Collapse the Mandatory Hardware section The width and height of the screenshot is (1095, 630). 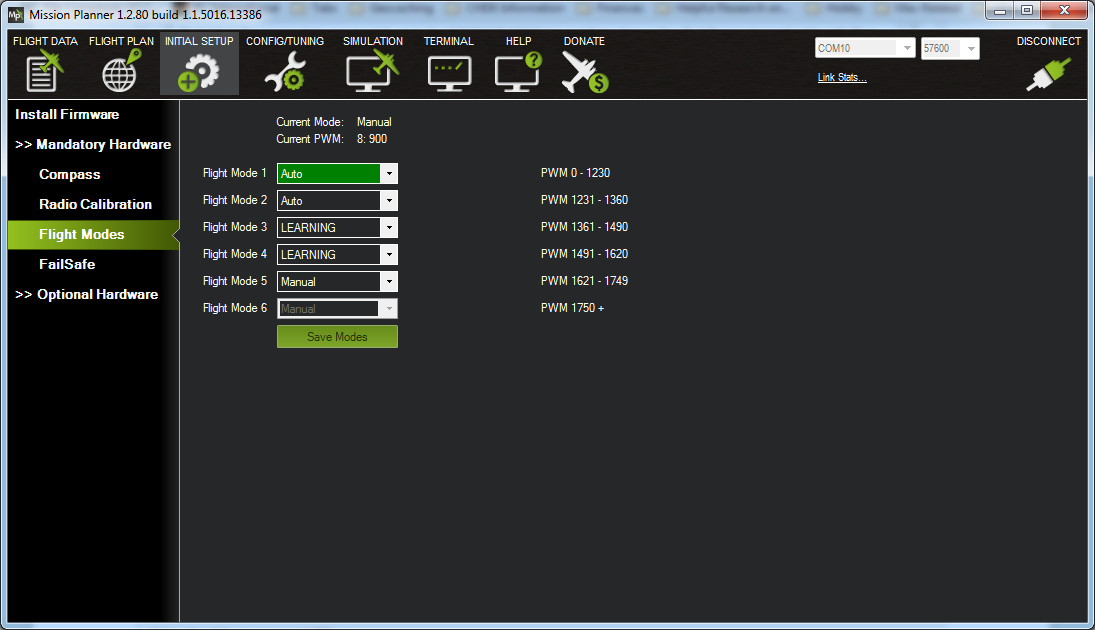point(93,145)
